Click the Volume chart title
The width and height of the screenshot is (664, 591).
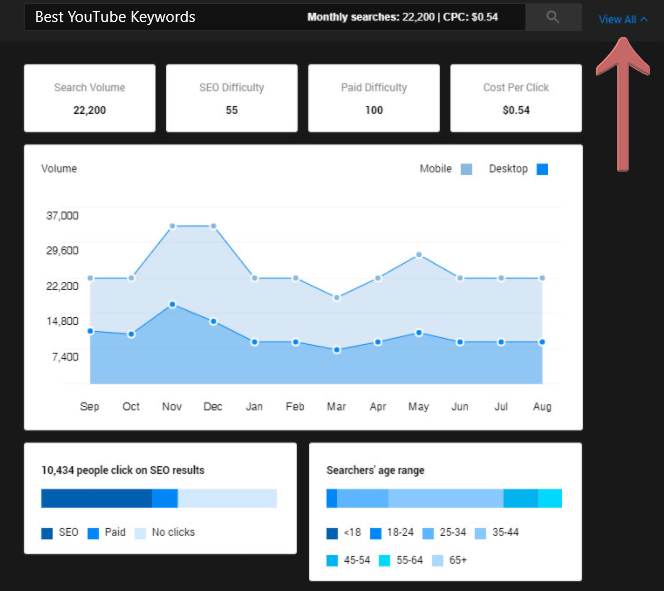click(x=59, y=168)
